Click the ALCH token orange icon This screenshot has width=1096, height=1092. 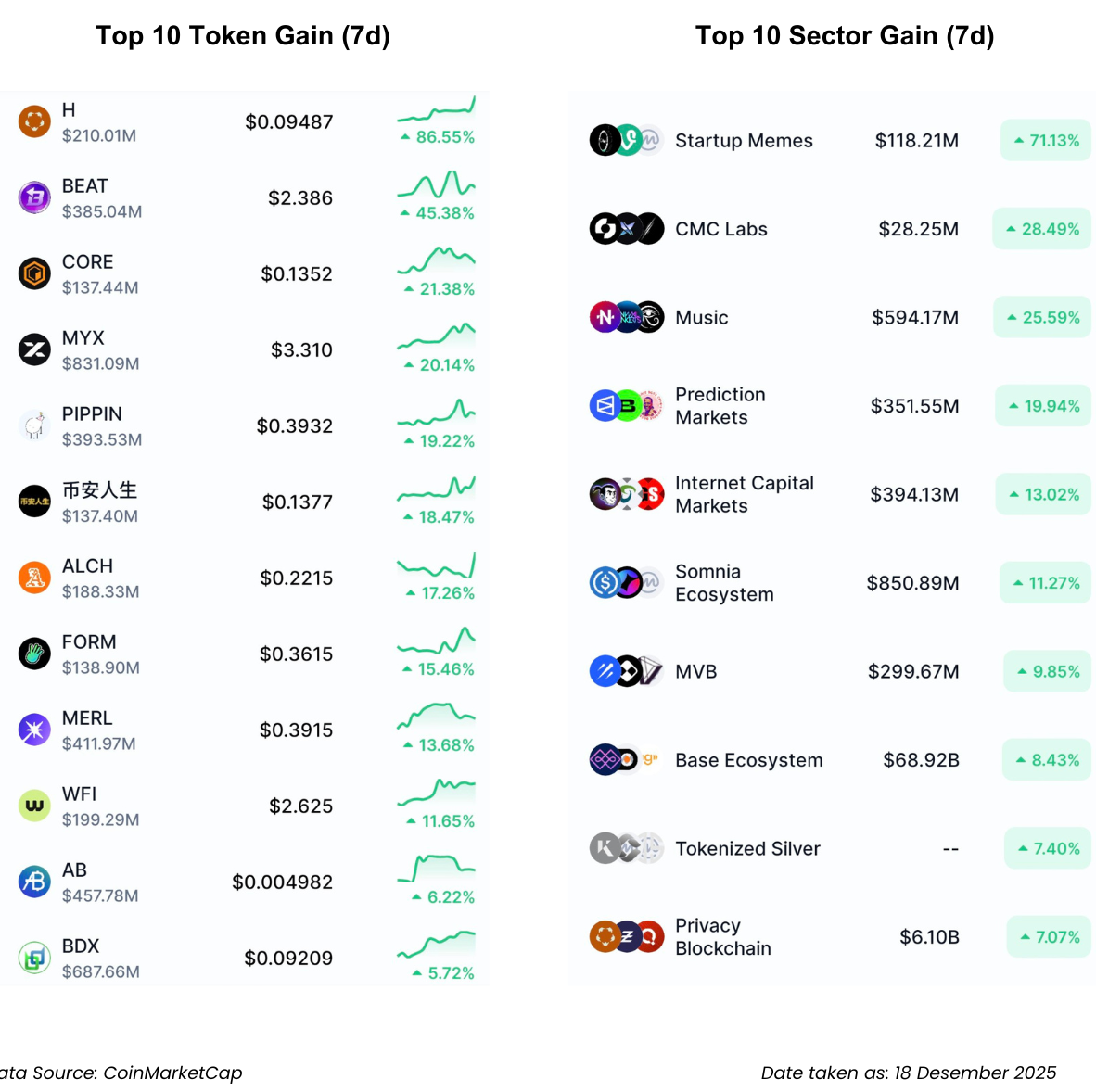pos(34,578)
